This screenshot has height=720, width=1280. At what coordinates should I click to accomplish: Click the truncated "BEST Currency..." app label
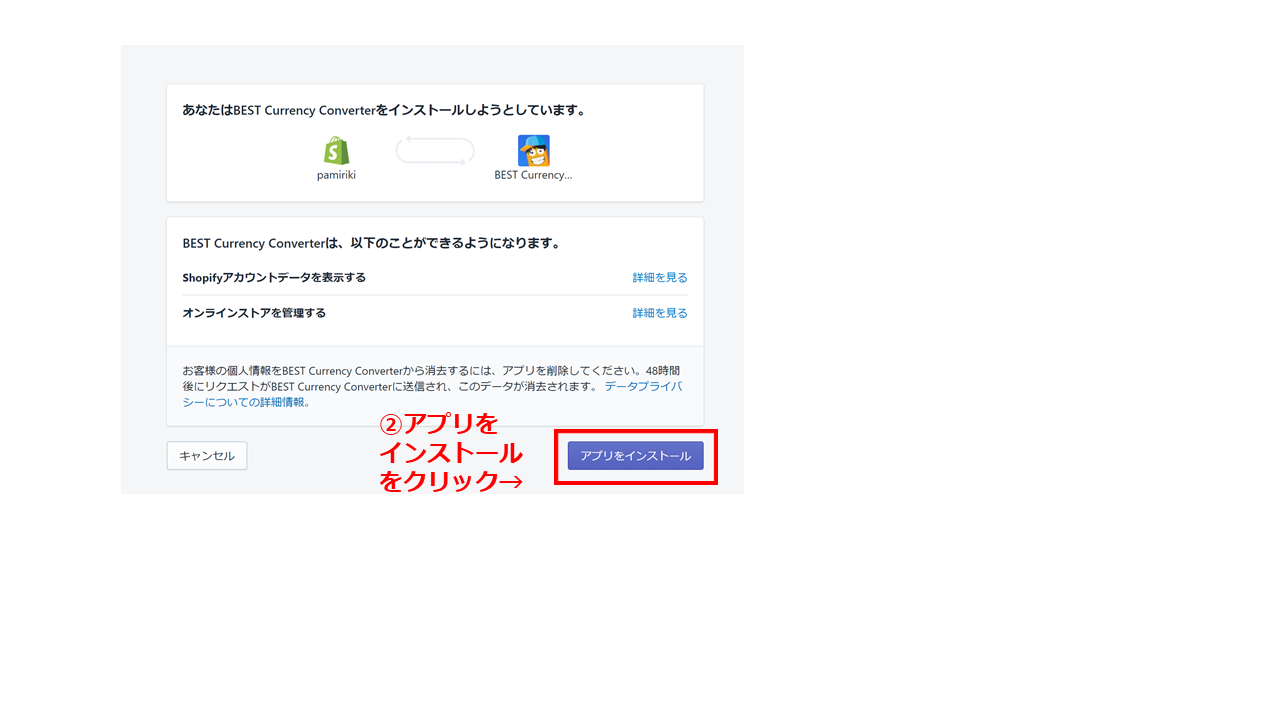click(x=533, y=175)
